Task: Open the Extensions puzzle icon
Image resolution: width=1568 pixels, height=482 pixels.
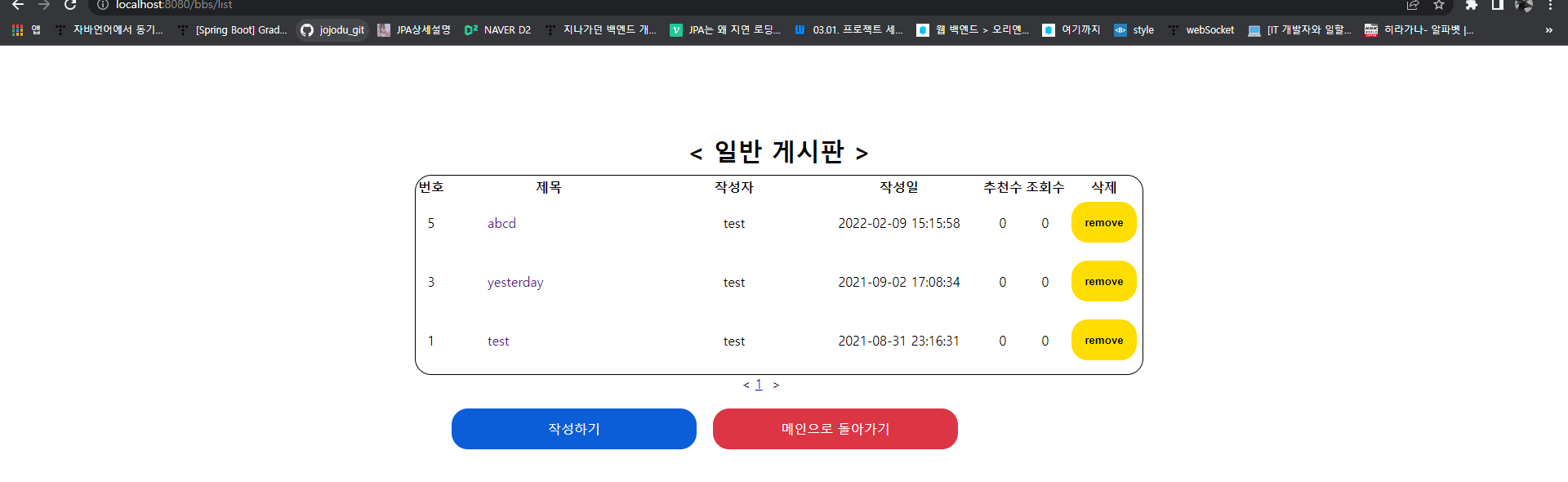Action: [1472, 5]
